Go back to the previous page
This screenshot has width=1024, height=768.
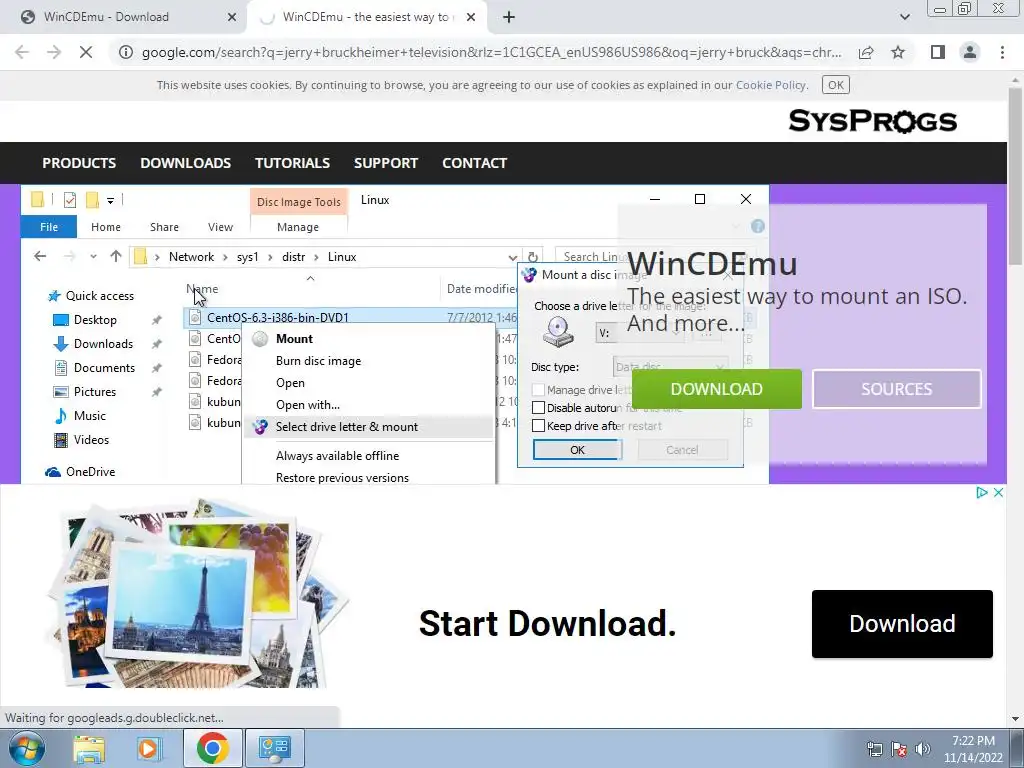(22, 52)
